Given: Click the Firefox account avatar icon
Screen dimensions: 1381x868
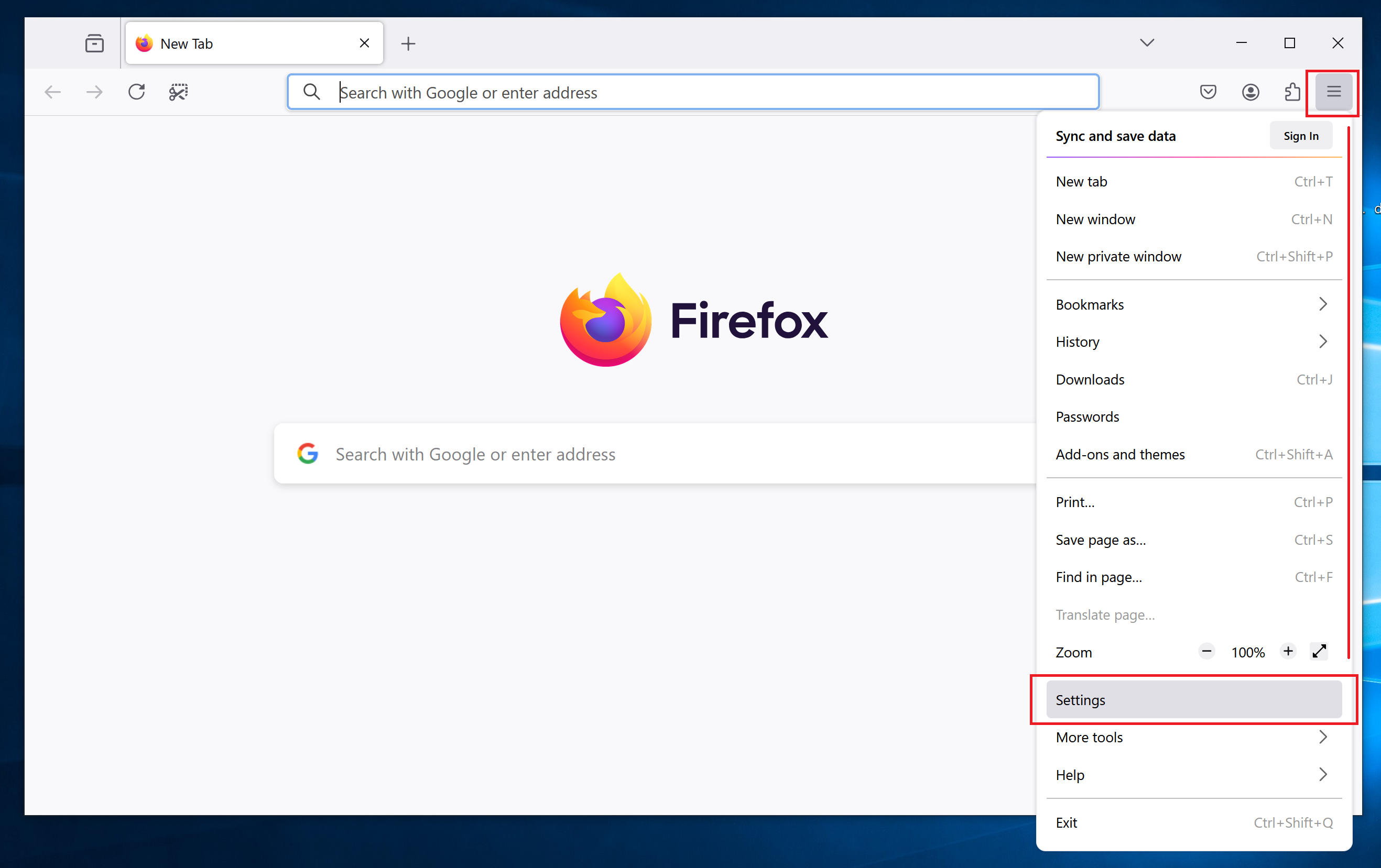Looking at the screenshot, I should pos(1250,92).
